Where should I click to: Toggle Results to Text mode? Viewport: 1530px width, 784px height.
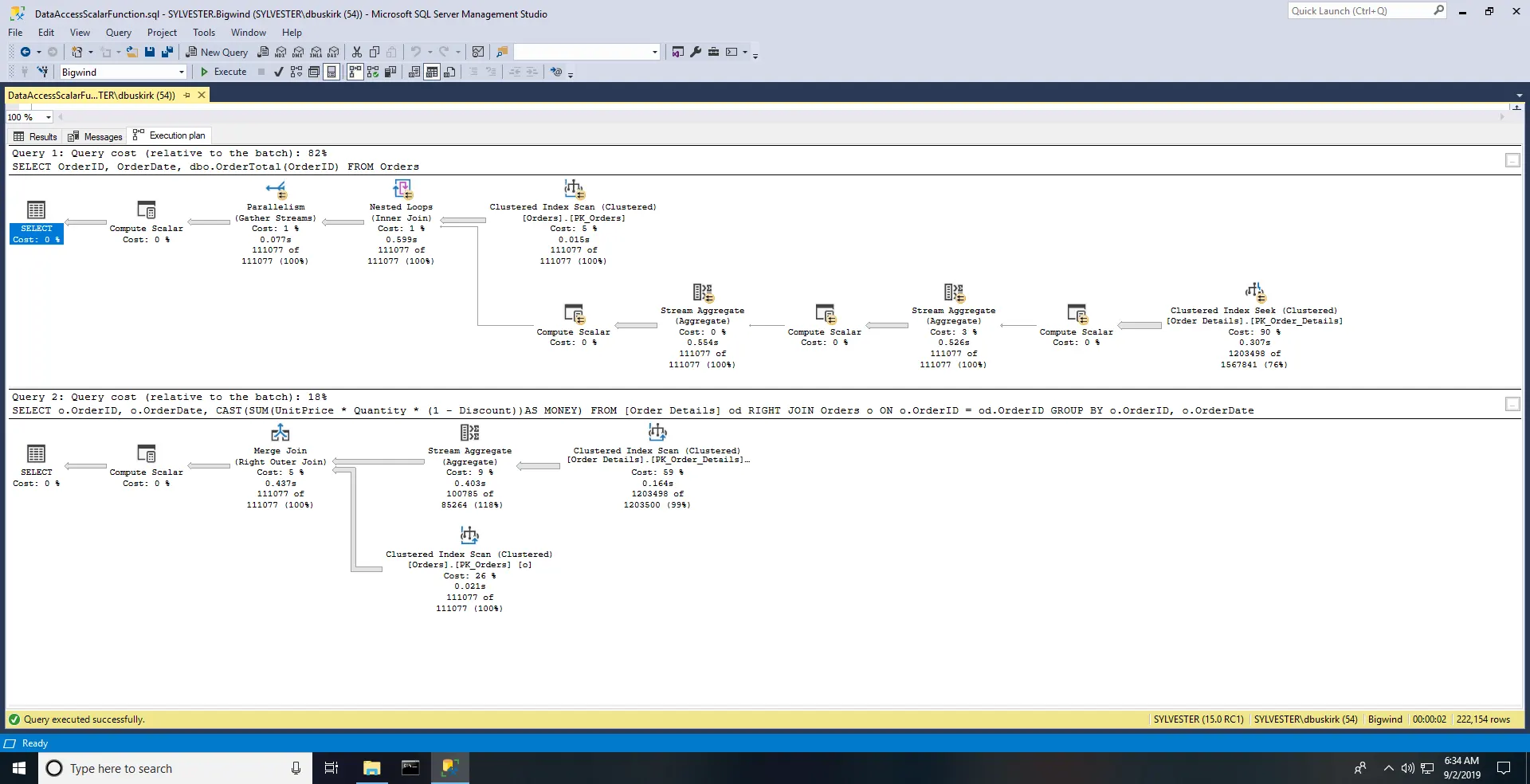click(414, 72)
